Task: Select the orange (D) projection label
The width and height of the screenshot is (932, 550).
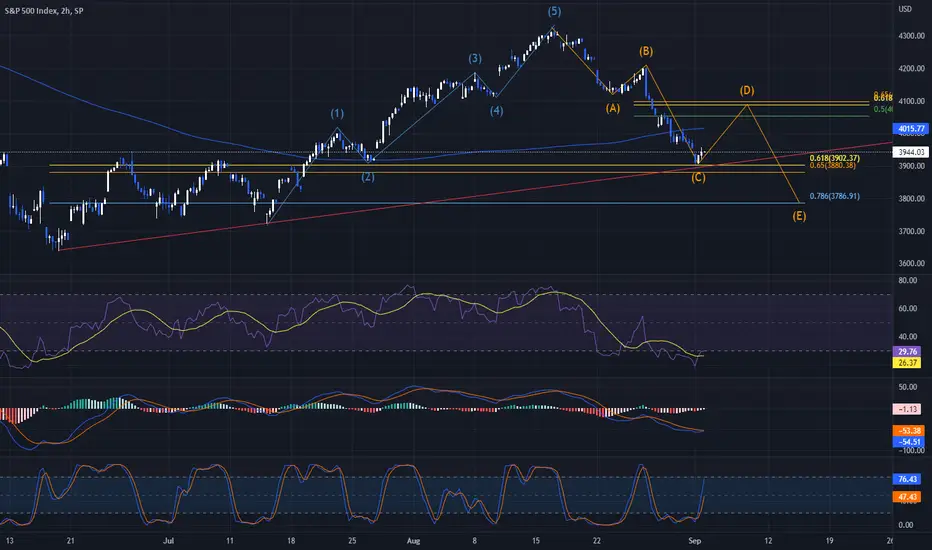Action: pyautogui.click(x=747, y=90)
